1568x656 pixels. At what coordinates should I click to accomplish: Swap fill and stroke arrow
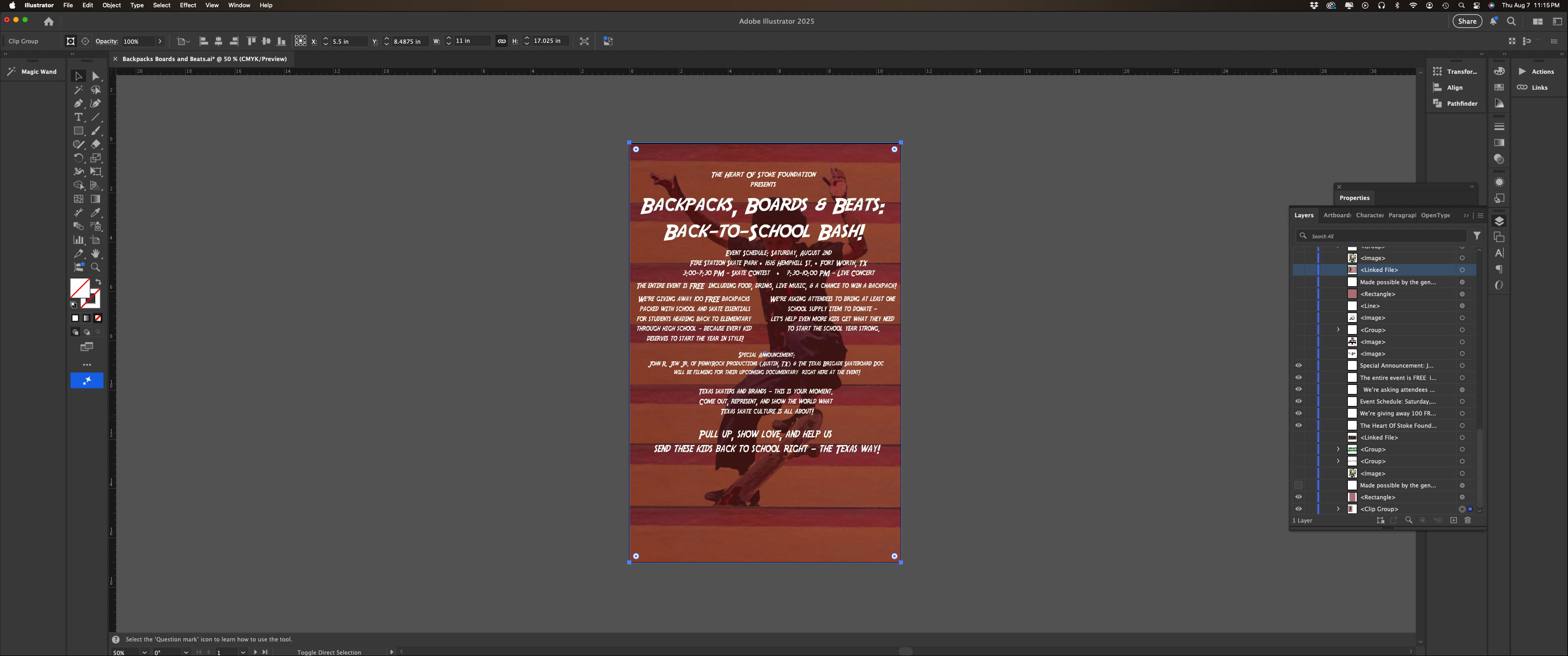98,282
